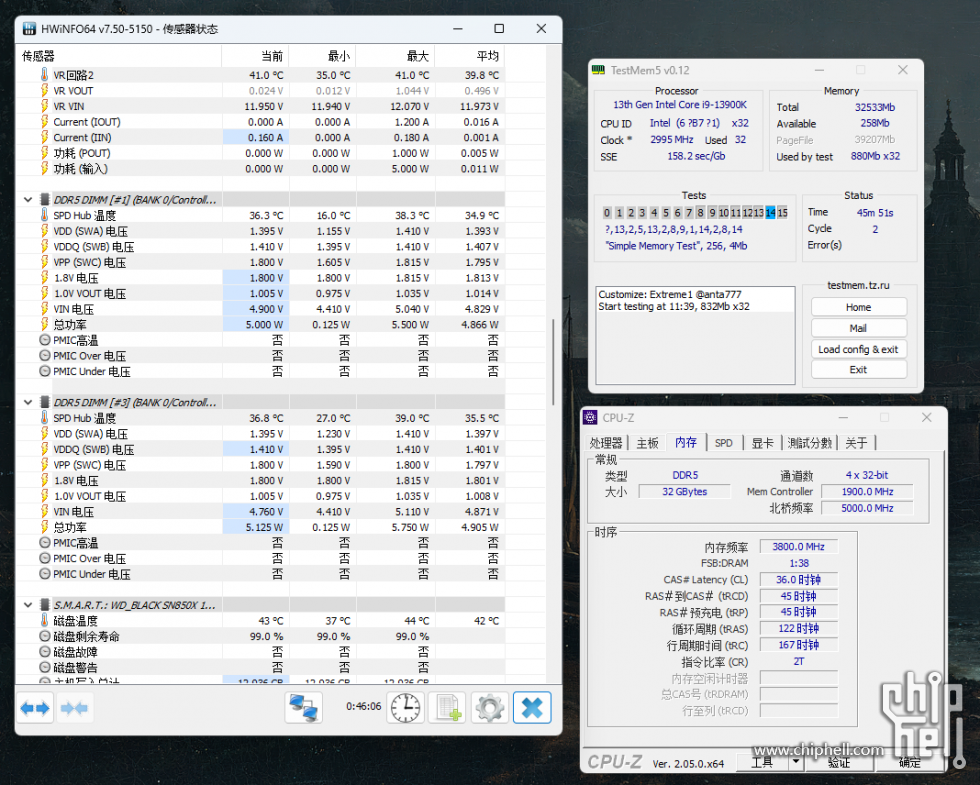
Task: Click the HWiNFO sensor list vertical scrollbar
Action: pyautogui.click(x=552, y=362)
